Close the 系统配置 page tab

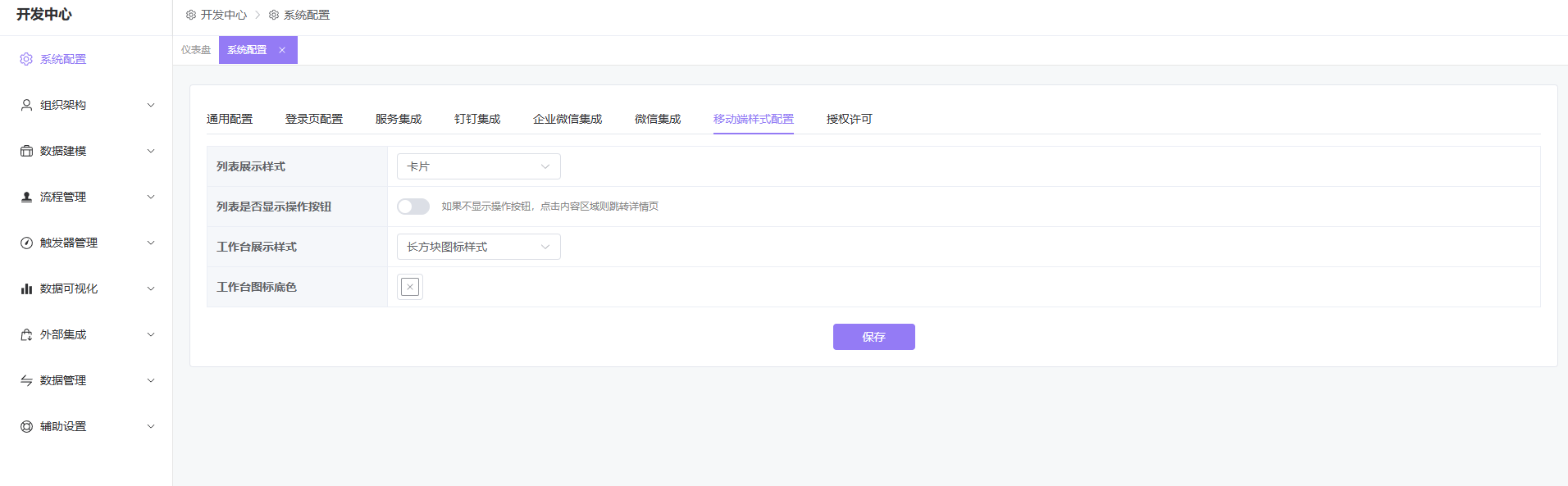(x=282, y=50)
